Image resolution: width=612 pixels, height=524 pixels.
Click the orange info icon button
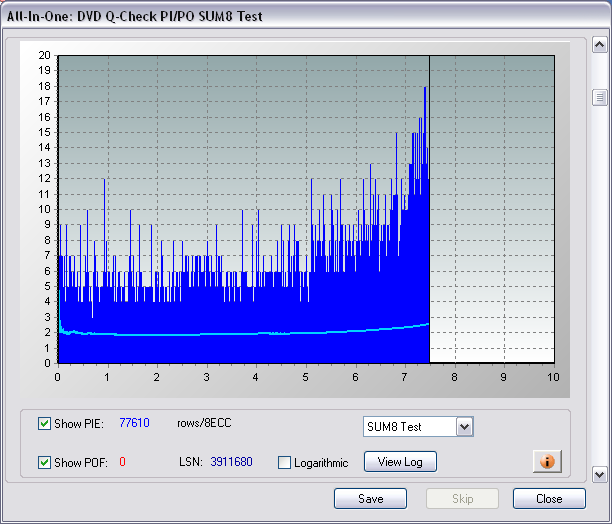pyautogui.click(x=547, y=462)
